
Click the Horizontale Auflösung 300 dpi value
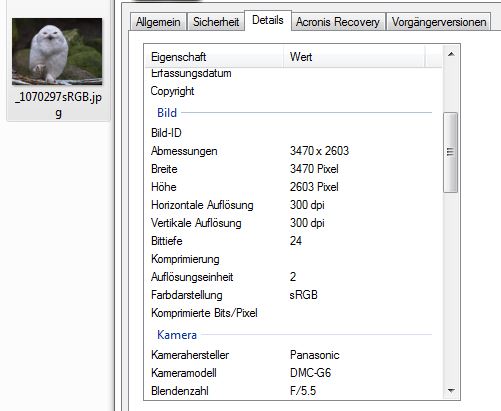click(307, 205)
